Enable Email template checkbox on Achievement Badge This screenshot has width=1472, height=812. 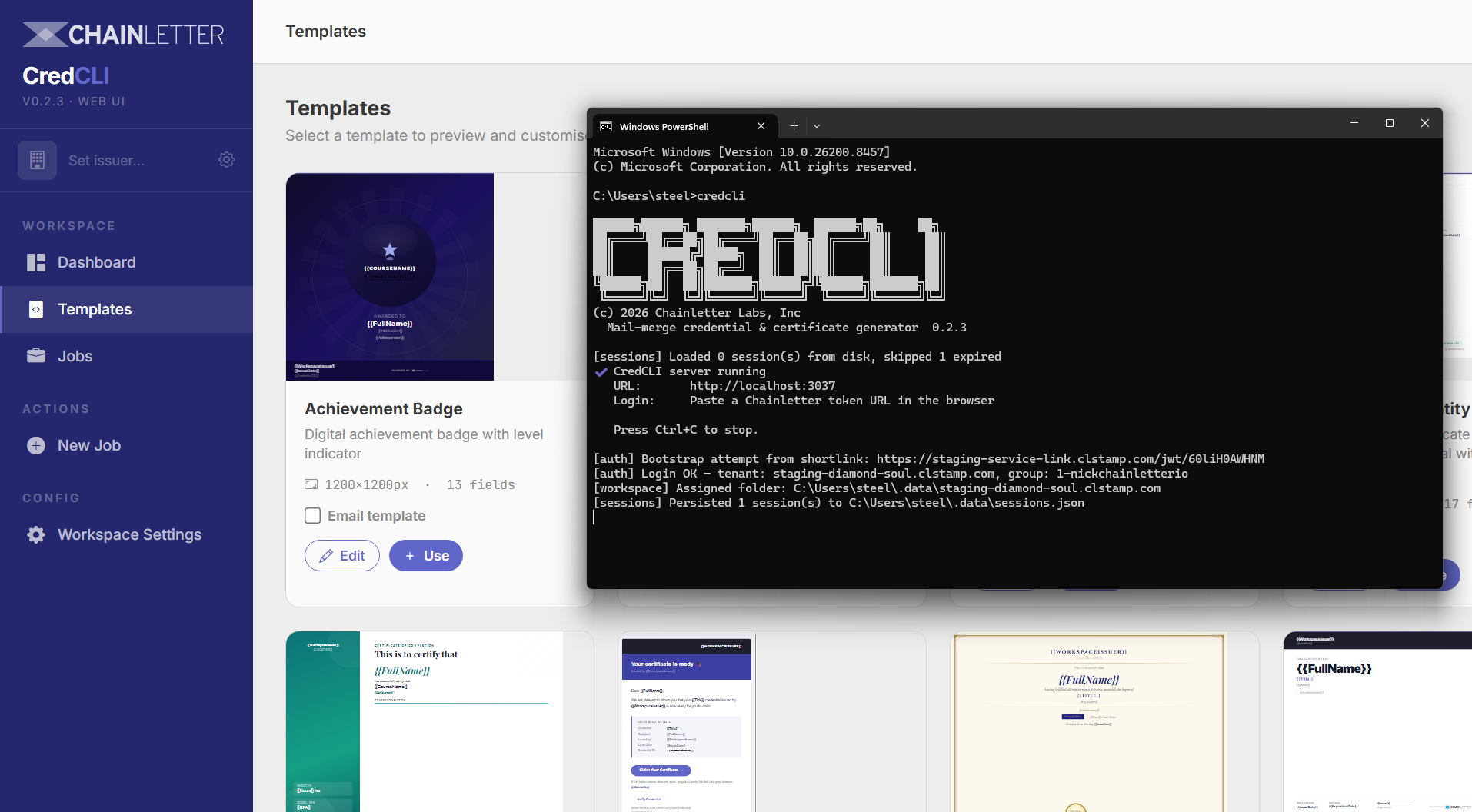pos(312,515)
